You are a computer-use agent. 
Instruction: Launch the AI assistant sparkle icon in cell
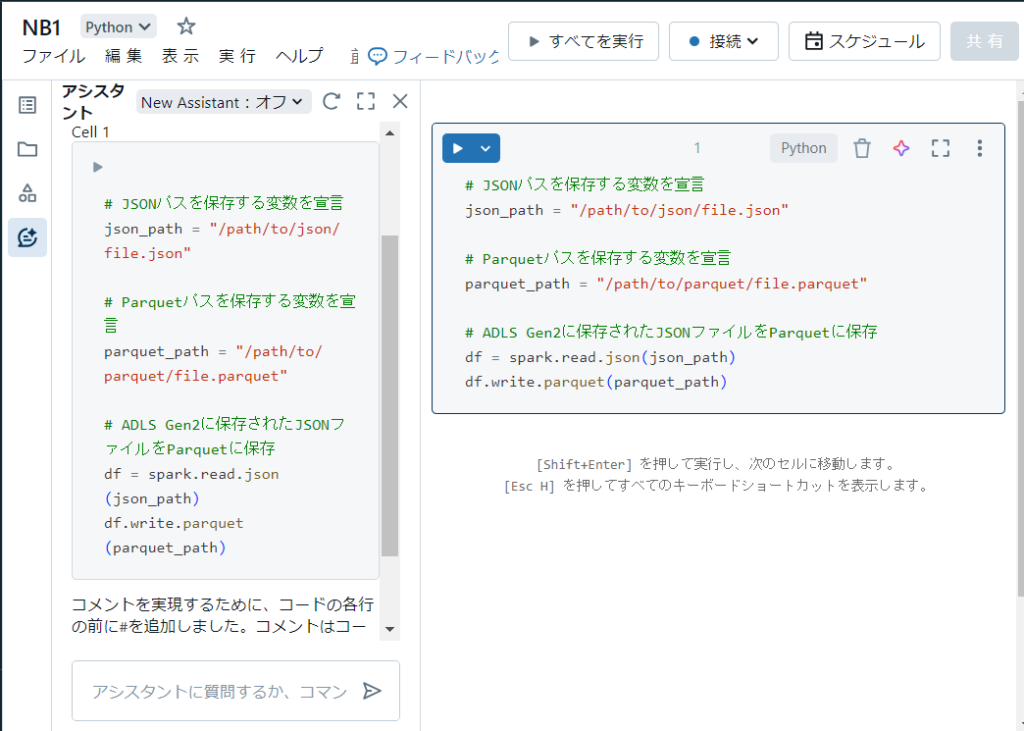point(901,148)
